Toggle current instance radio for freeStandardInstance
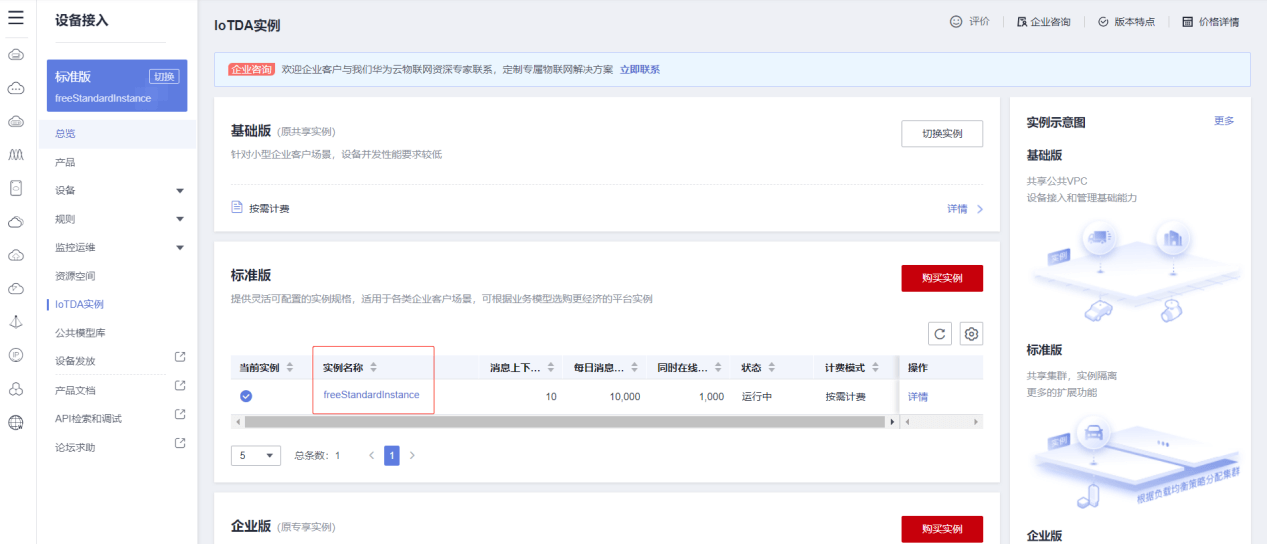 (246, 396)
